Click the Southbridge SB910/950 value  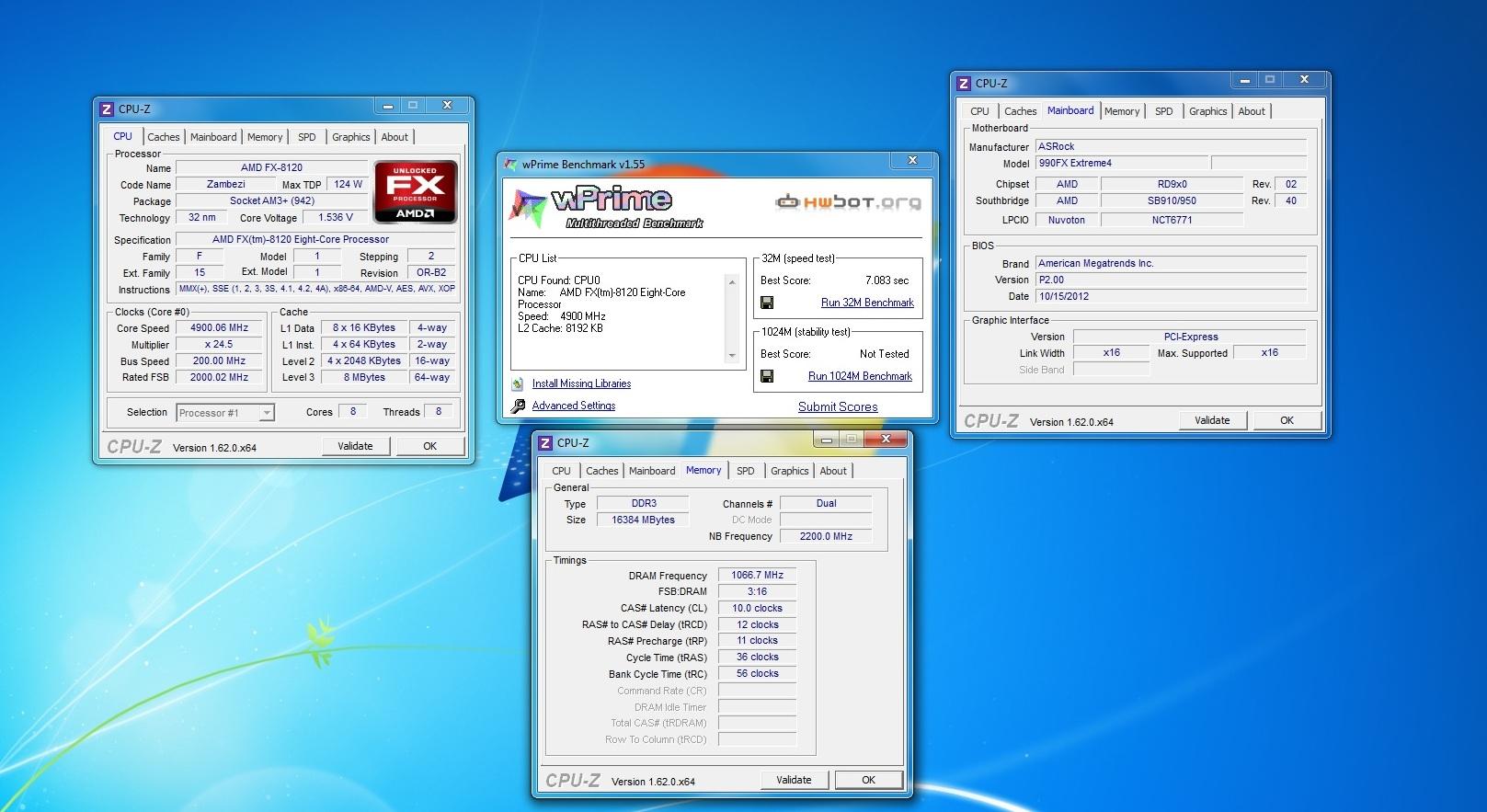1172,201
